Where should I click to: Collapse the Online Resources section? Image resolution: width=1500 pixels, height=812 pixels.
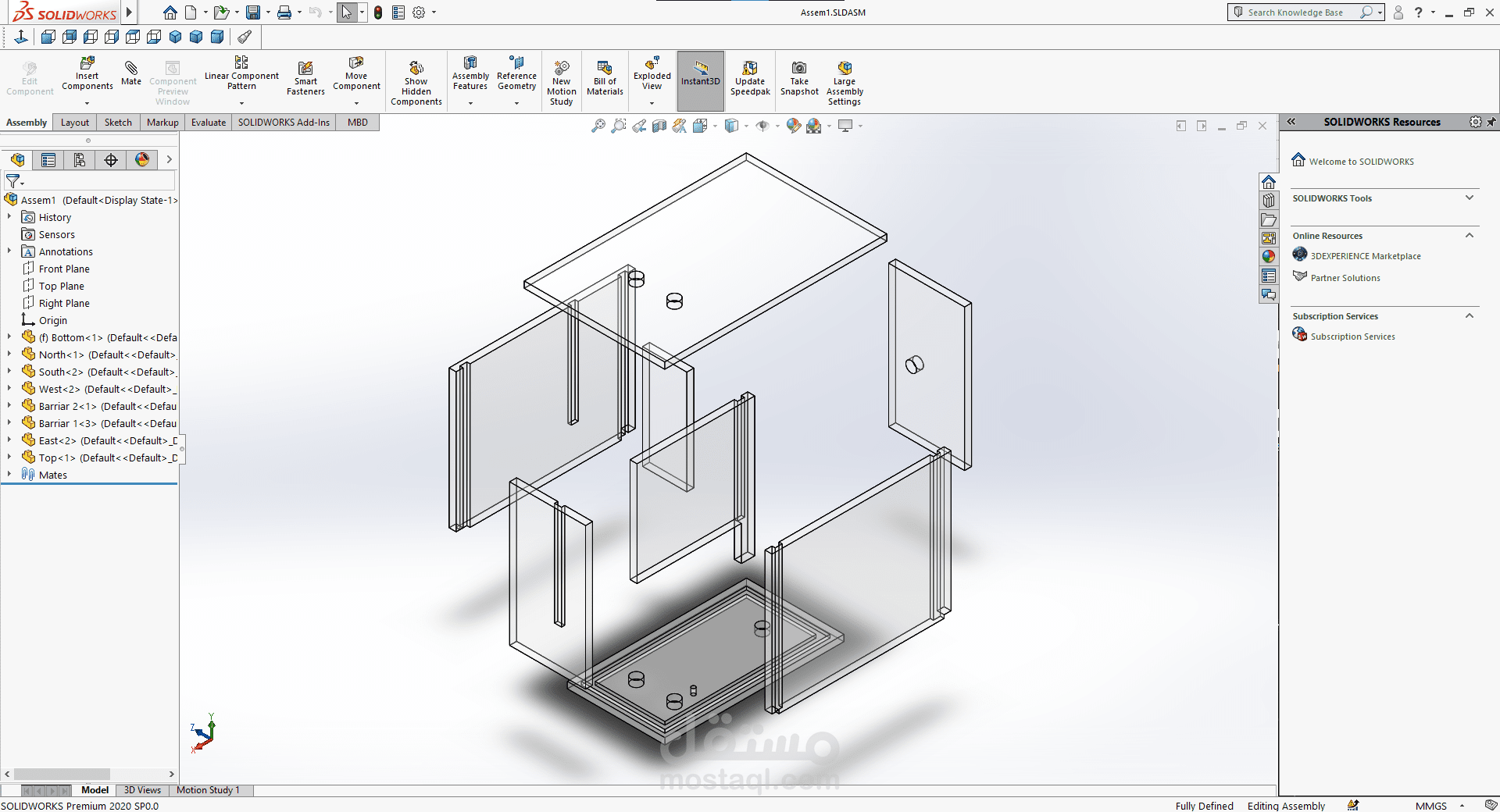(x=1469, y=236)
